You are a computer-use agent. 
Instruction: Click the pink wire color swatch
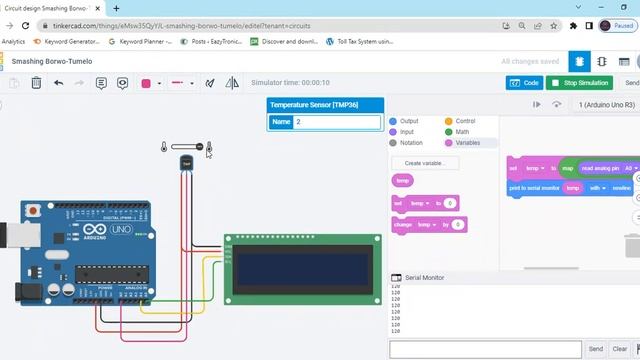pos(146,83)
